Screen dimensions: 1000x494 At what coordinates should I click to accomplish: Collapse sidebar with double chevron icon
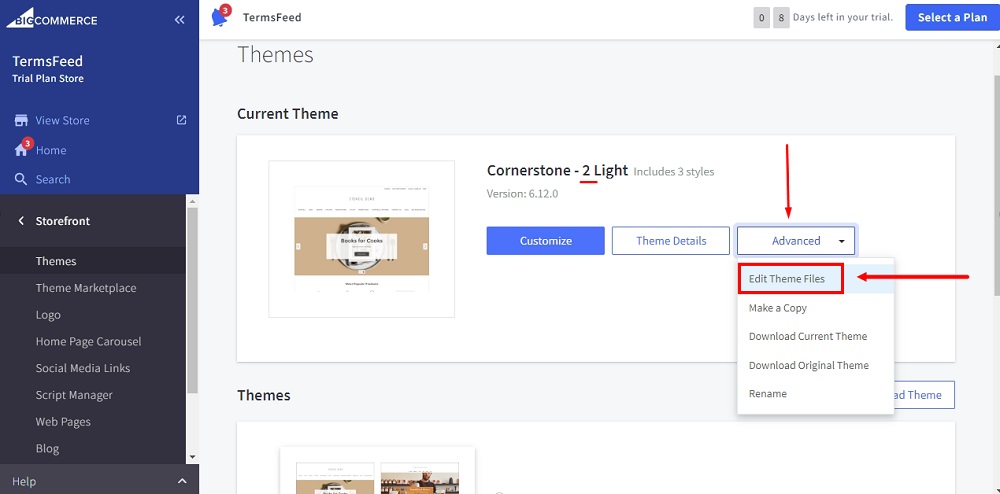click(x=180, y=20)
